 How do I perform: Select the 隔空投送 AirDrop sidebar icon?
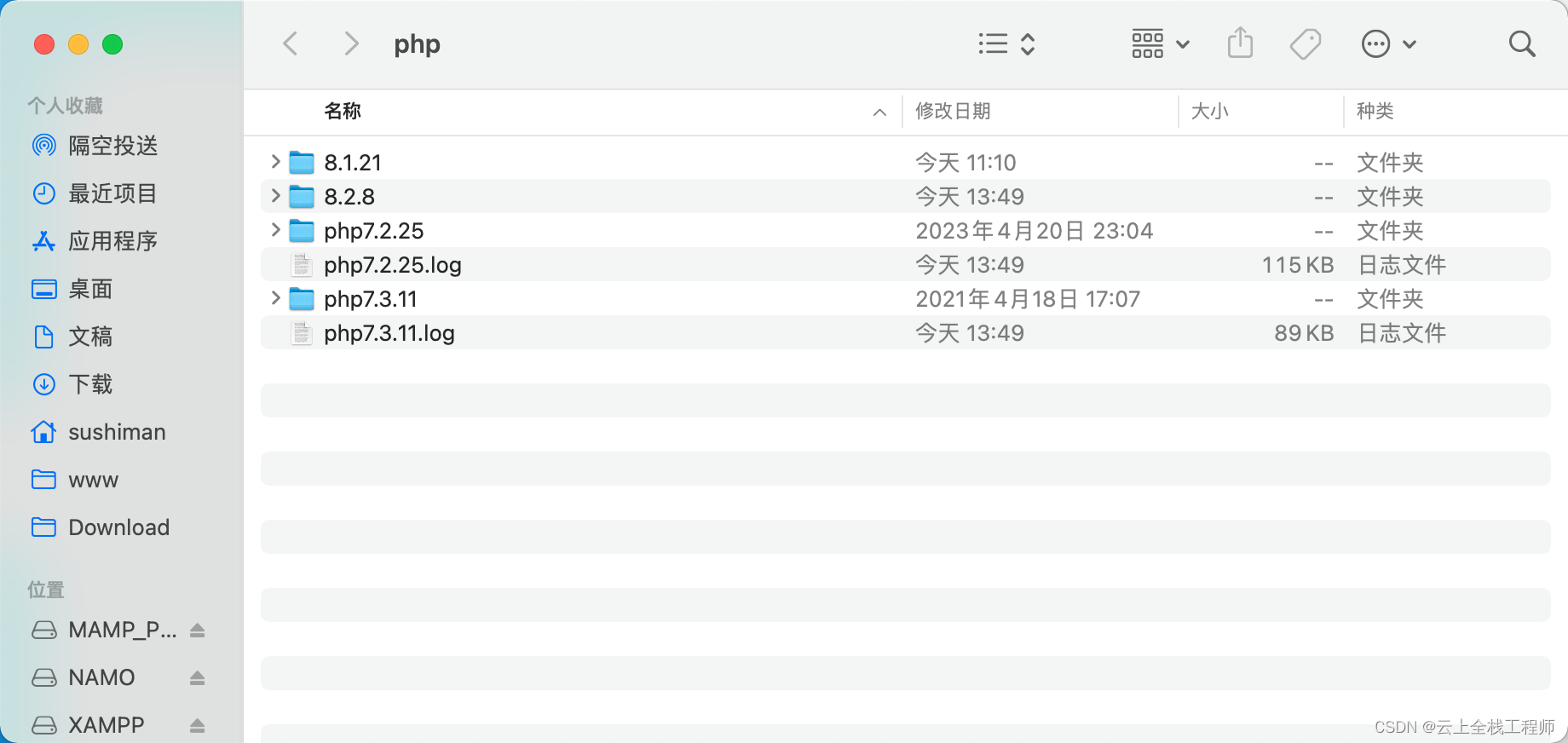pyautogui.click(x=44, y=145)
